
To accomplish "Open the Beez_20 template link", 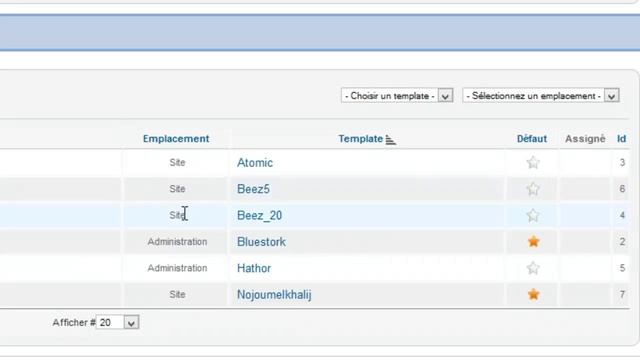I will coord(260,216).
